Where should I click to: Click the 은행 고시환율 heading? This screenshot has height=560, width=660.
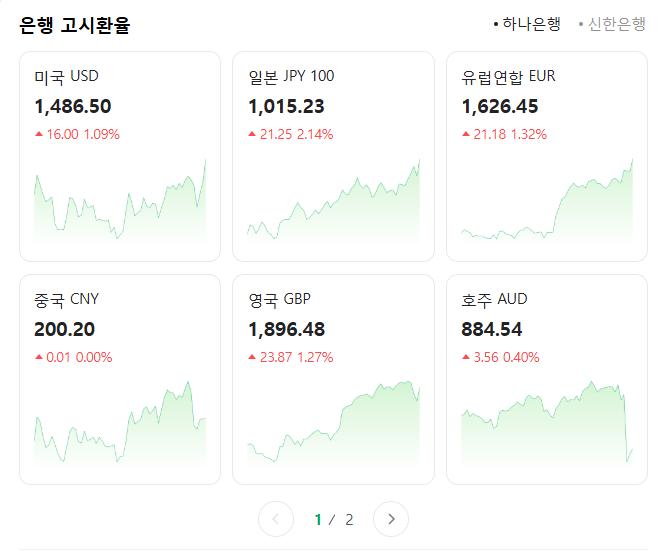click(75, 25)
